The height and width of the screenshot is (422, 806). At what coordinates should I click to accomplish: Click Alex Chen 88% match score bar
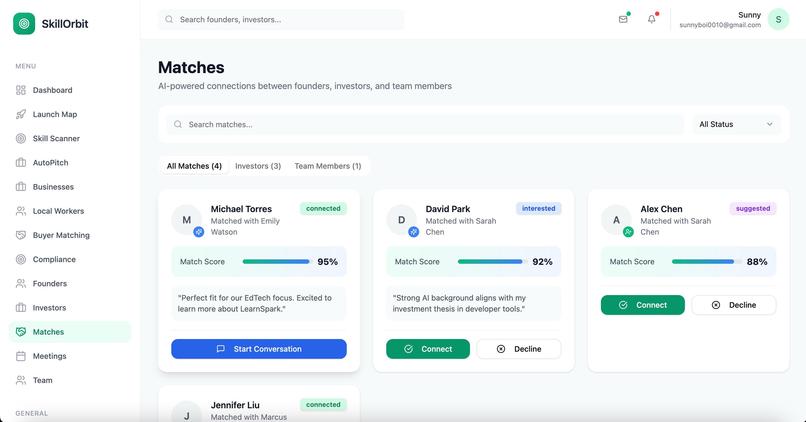706,262
